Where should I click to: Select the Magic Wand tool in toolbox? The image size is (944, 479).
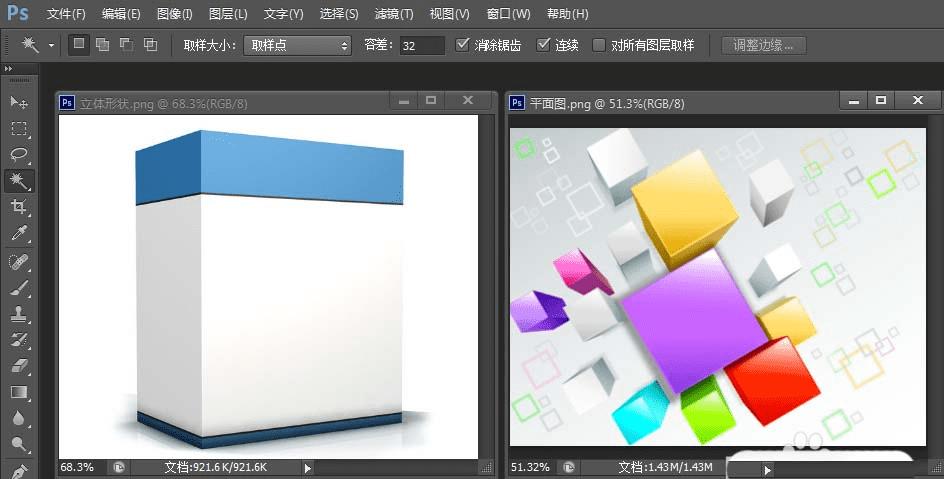(19, 181)
